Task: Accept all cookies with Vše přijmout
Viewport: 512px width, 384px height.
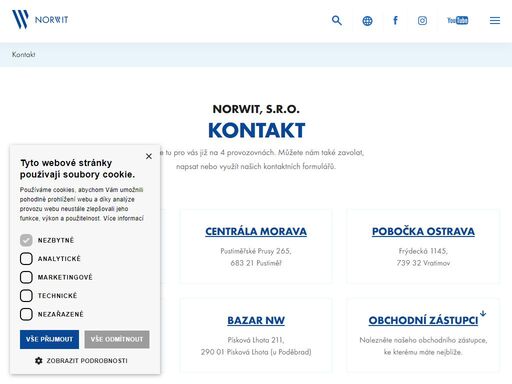Action: tap(49, 339)
